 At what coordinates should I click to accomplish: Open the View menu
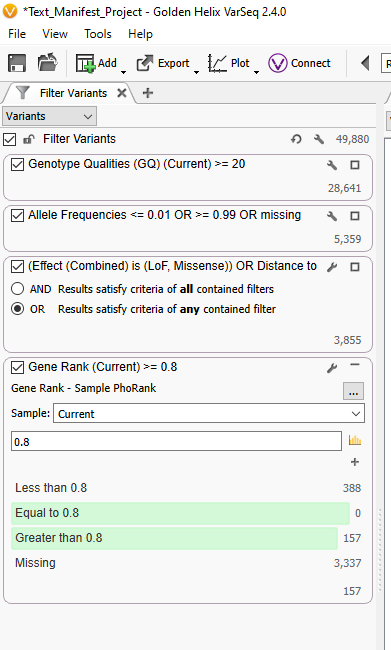pyautogui.click(x=55, y=34)
